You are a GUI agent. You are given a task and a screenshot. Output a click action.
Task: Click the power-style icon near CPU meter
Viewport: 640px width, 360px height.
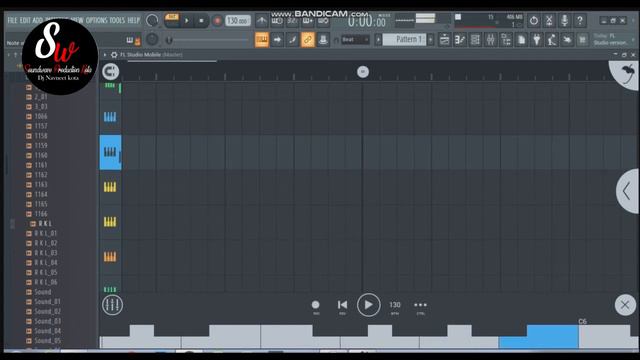tap(534, 20)
